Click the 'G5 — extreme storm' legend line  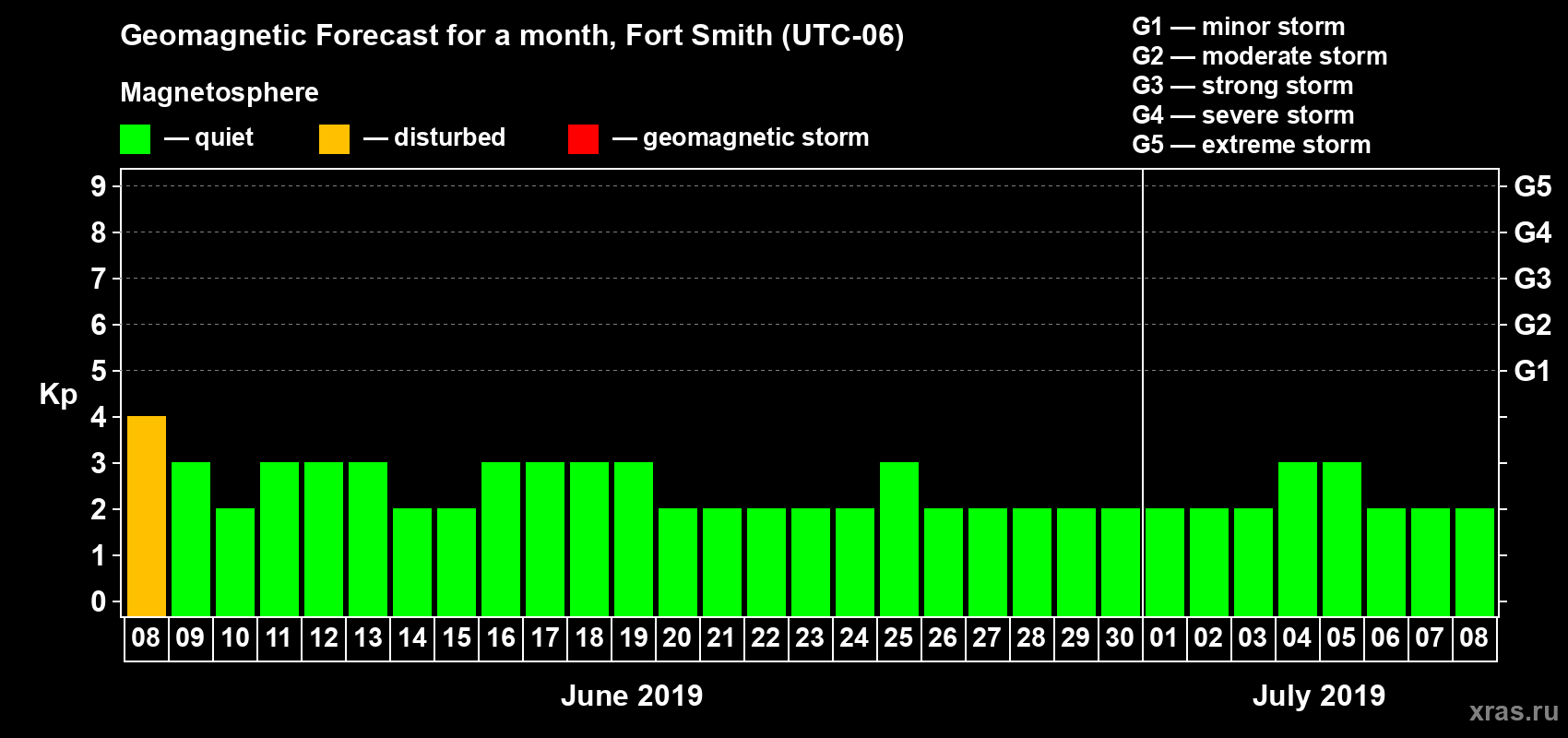1252,145
